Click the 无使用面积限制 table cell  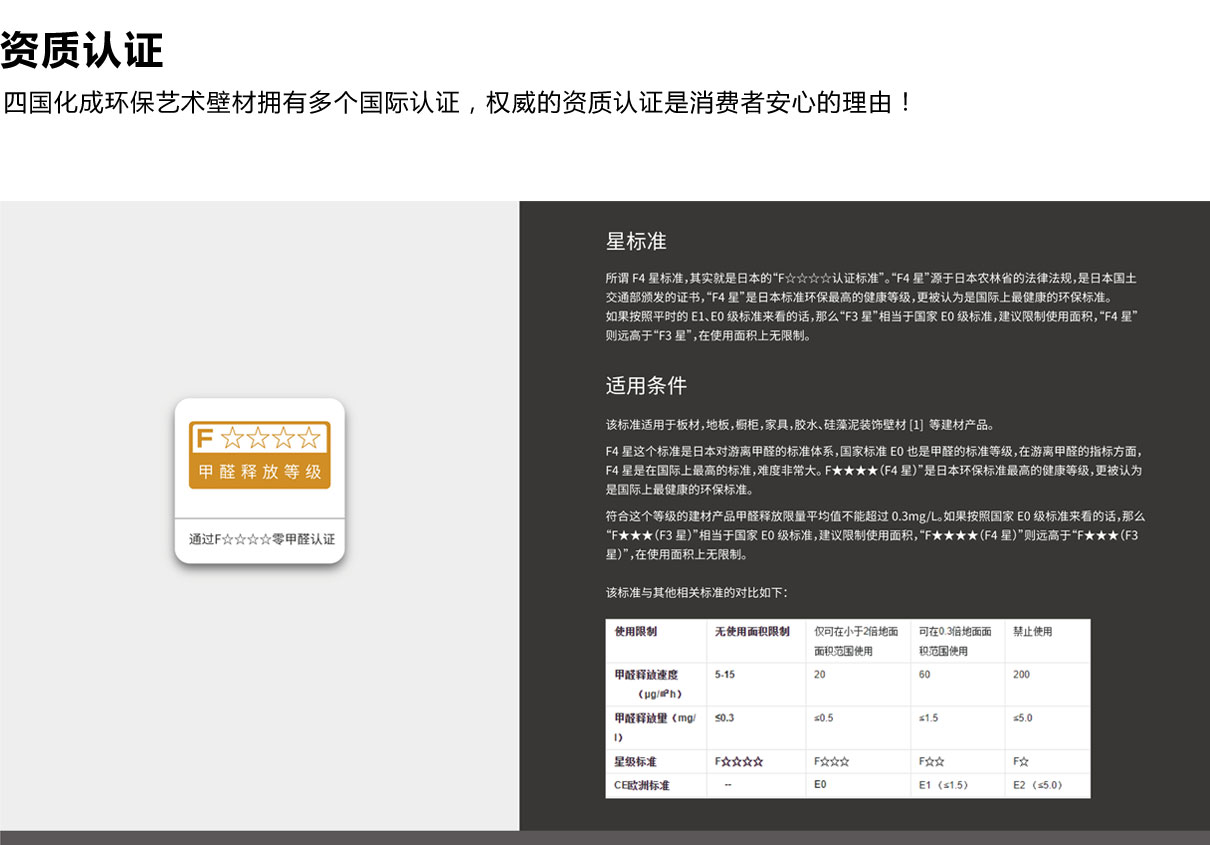tap(752, 632)
